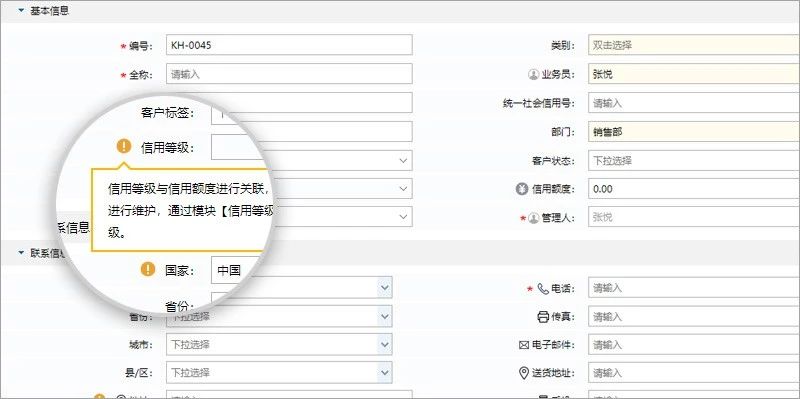The height and width of the screenshot is (399, 800).
Task: Focus the 全称 input field
Action: (289, 74)
